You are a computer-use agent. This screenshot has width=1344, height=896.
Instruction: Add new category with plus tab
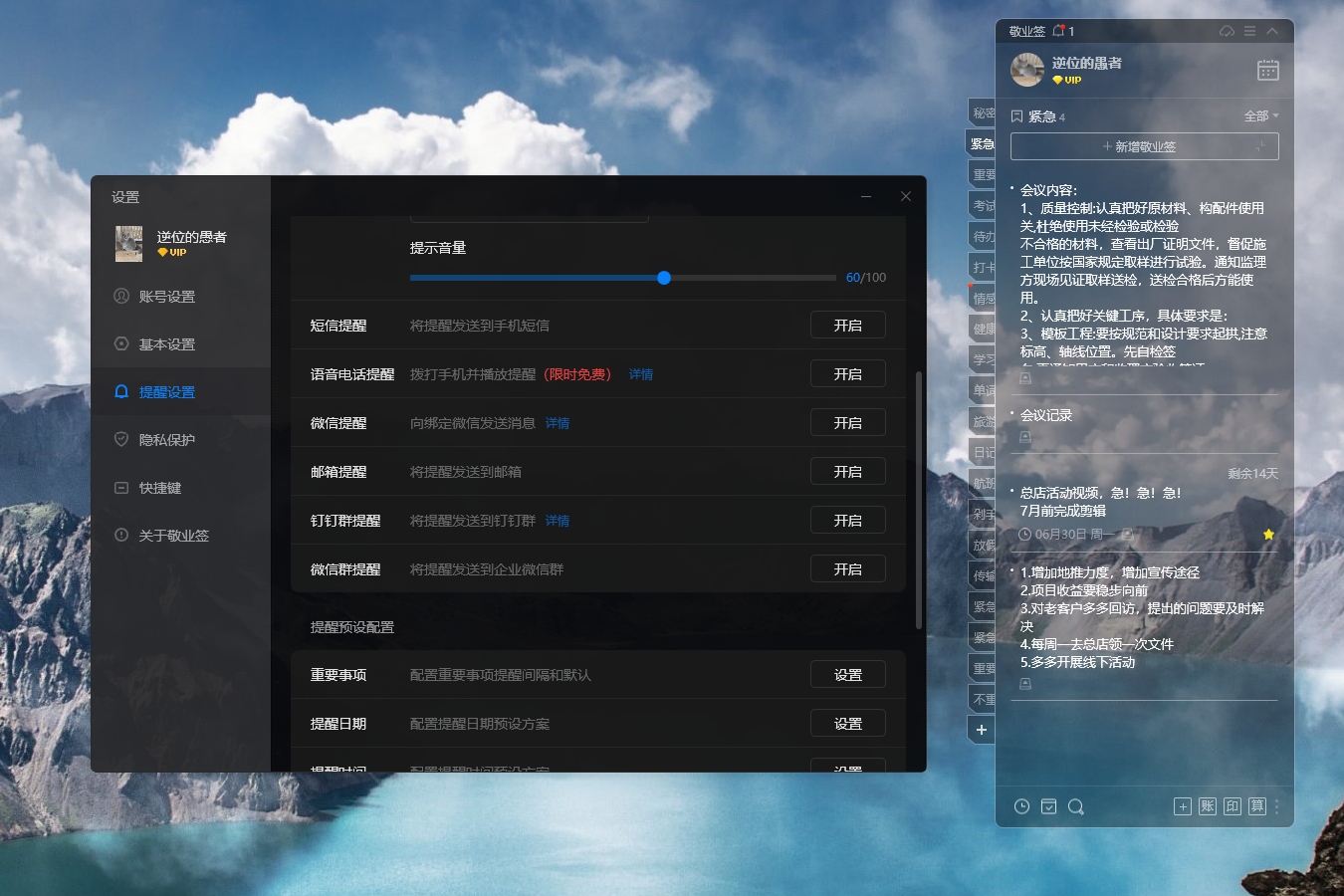[982, 730]
